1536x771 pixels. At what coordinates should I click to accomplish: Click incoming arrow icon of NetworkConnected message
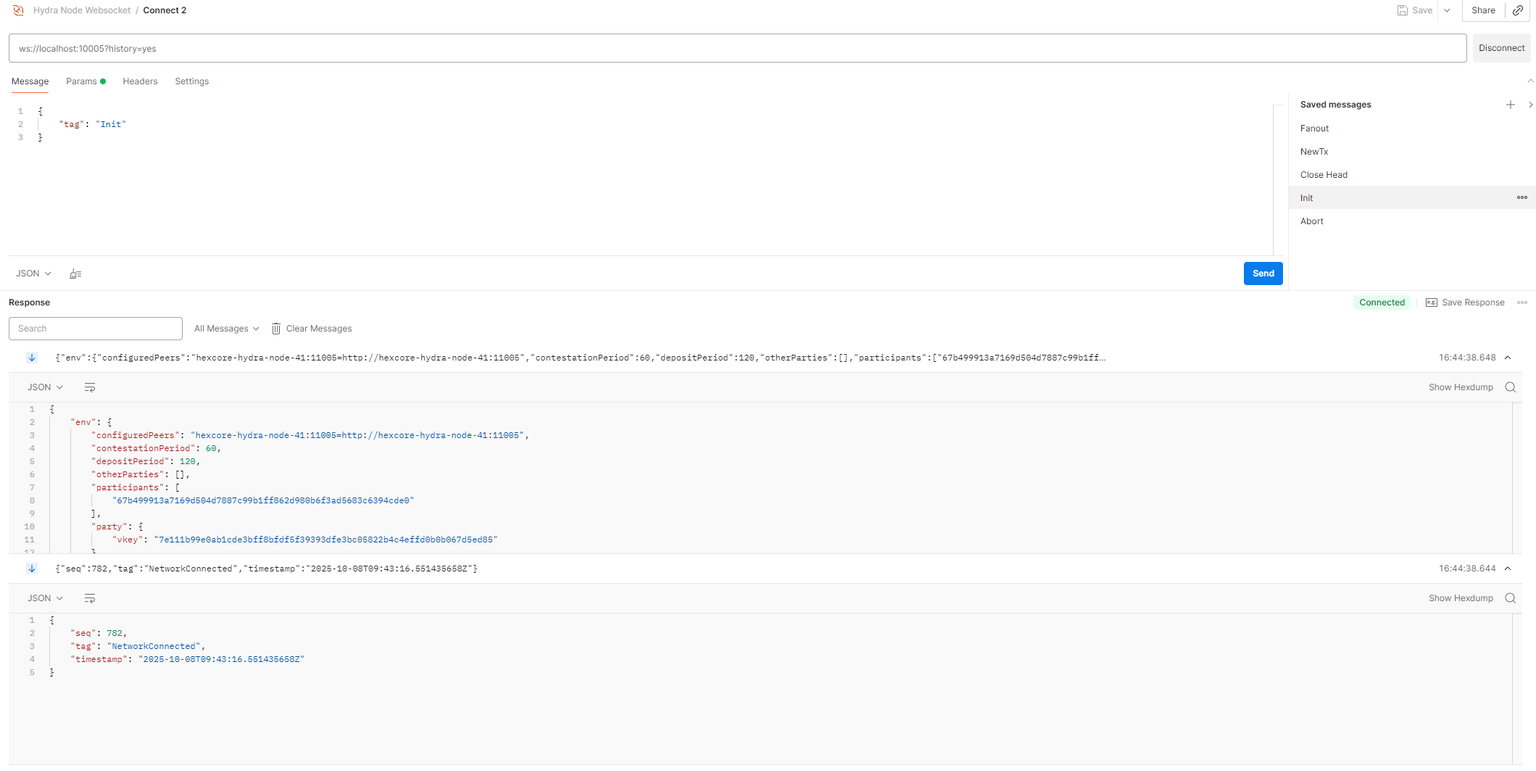point(32,568)
